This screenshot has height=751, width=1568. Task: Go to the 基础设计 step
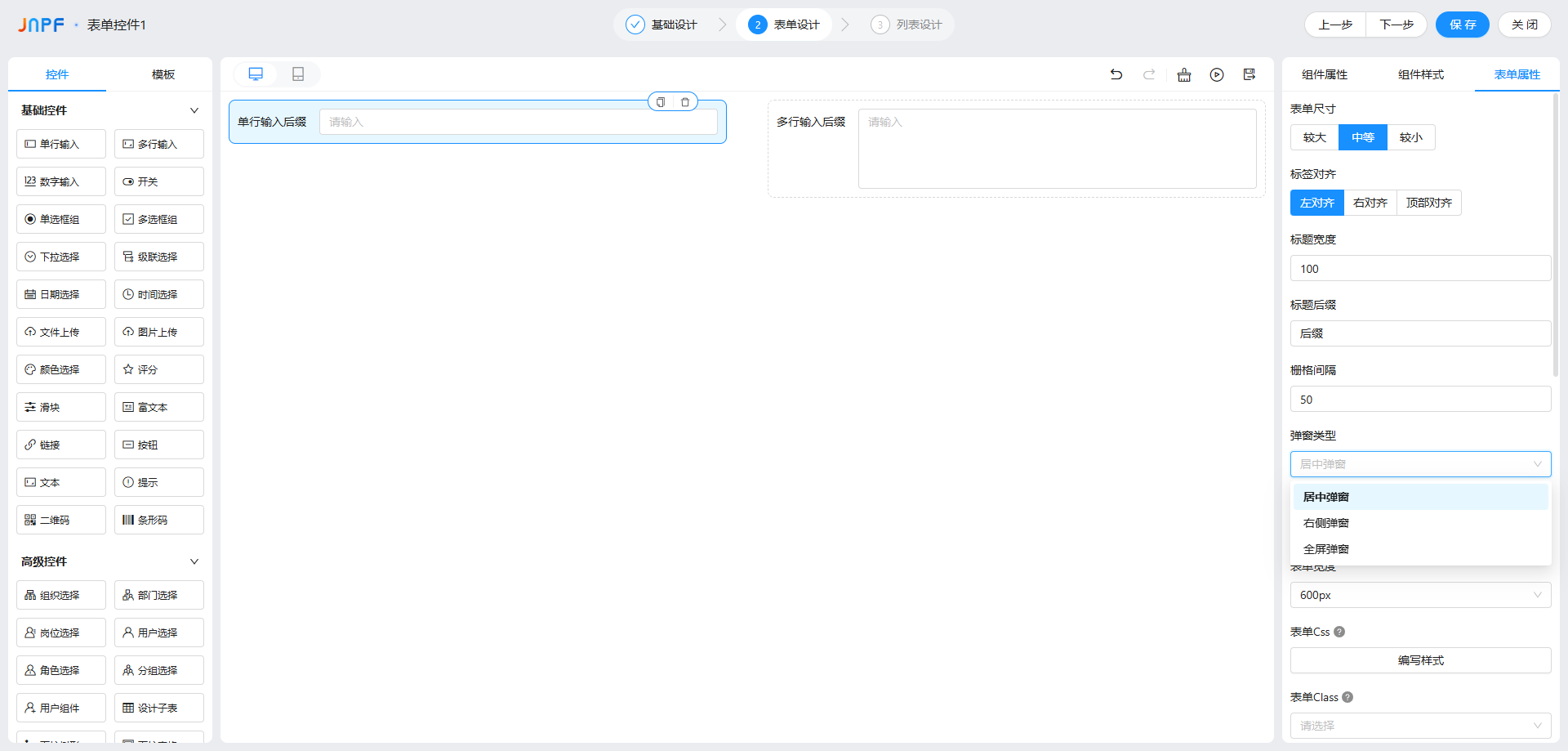[x=661, y=25]
